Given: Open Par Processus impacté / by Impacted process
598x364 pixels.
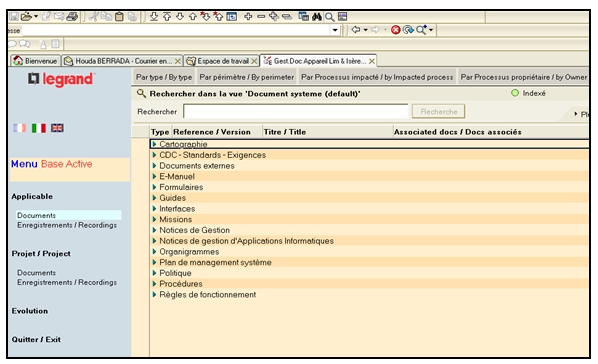Looking at the screenshot, I should pyautogui.click(x=377, y=77).
